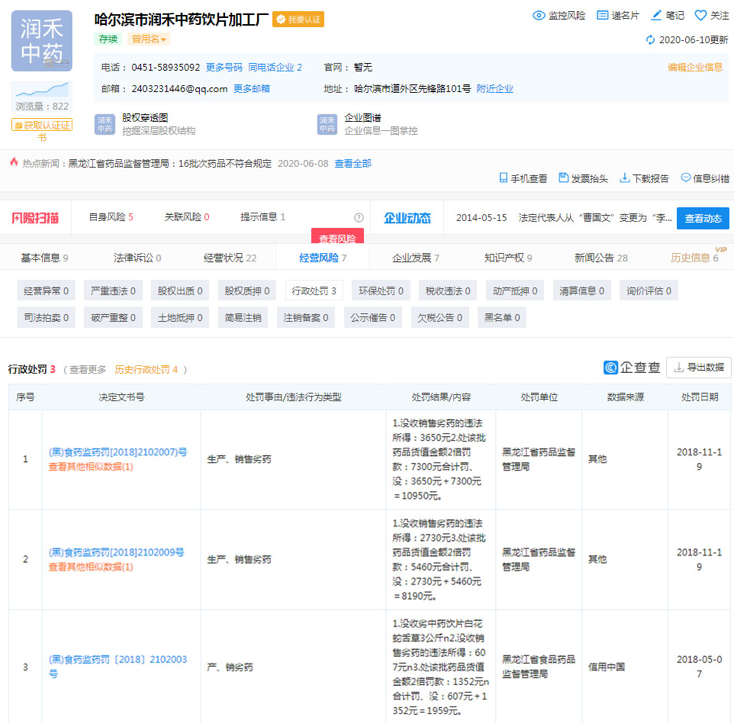Viewport: 734px width, 723px height.
Task: Click the 递名片 card icon
Action: (602, 15)
